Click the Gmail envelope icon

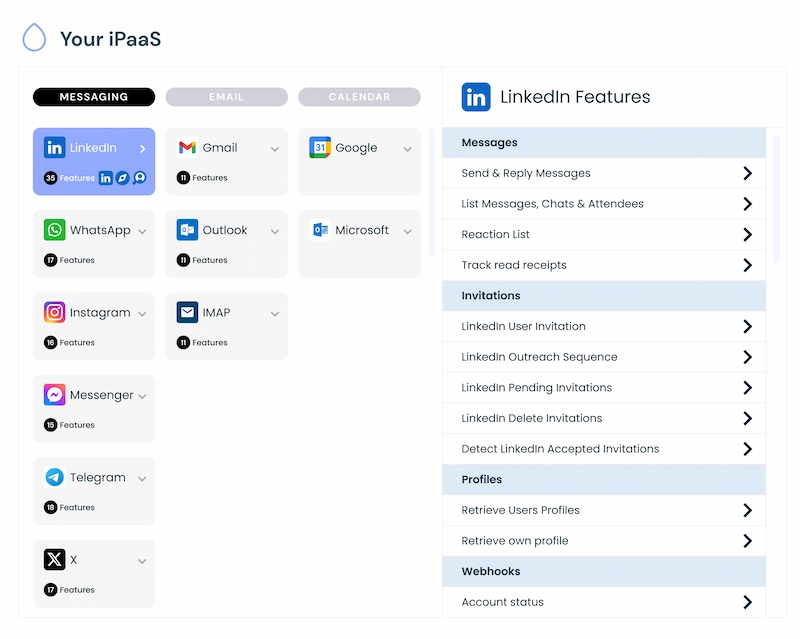[187, 148]
